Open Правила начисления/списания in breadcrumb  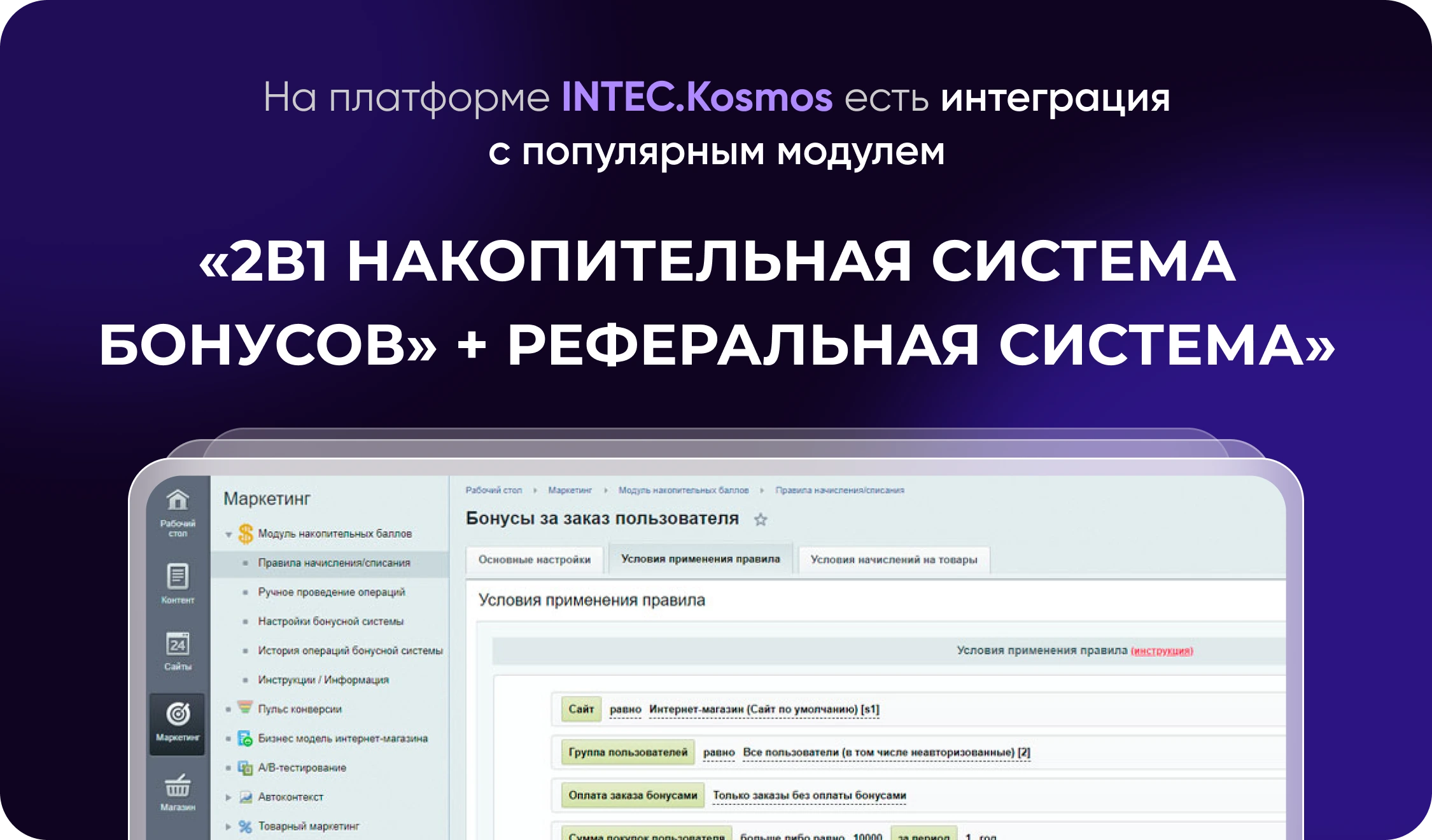pos(840,490)
